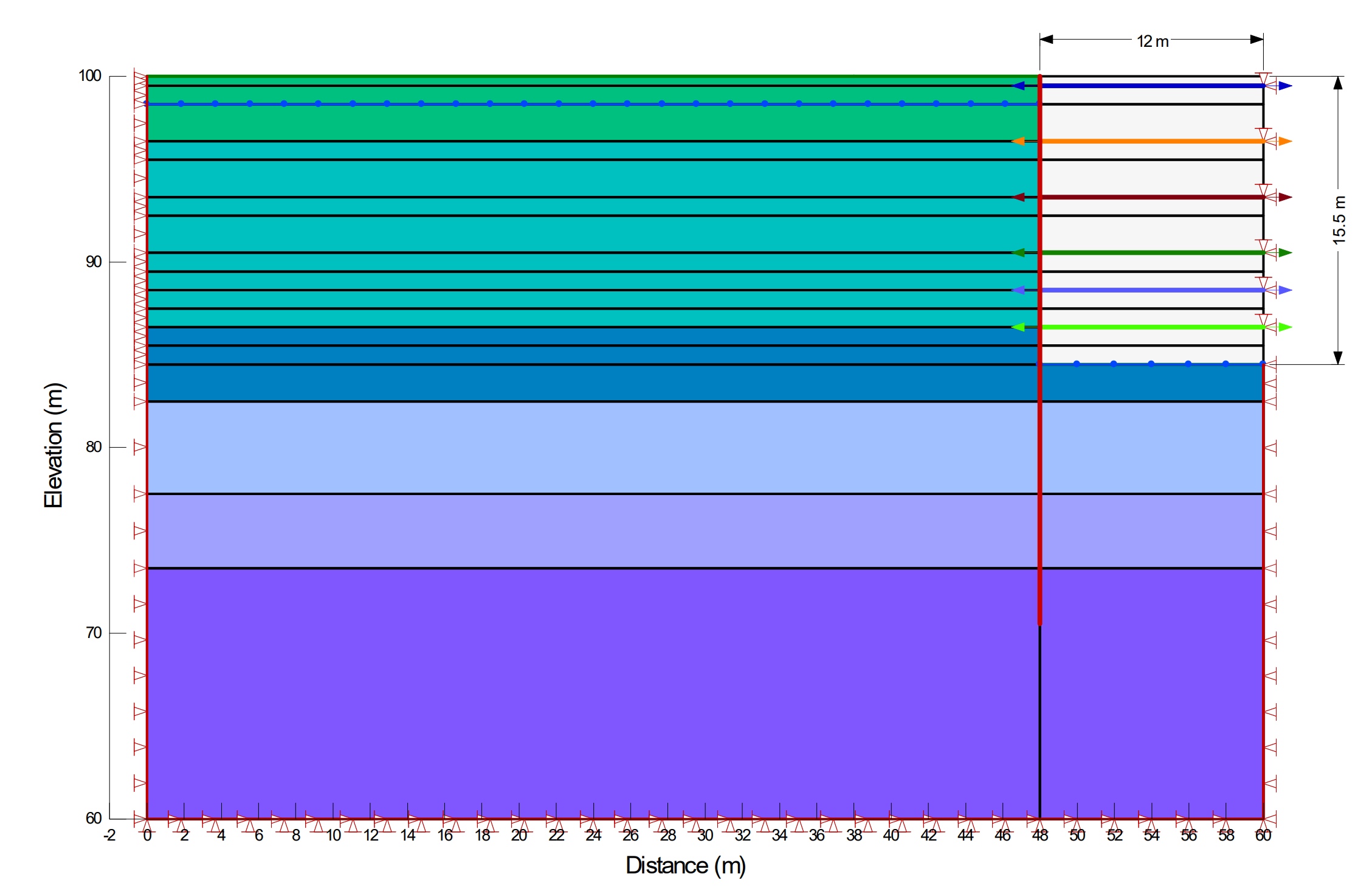Select the bright green lowest anchor arrow

click(1155, 328)
